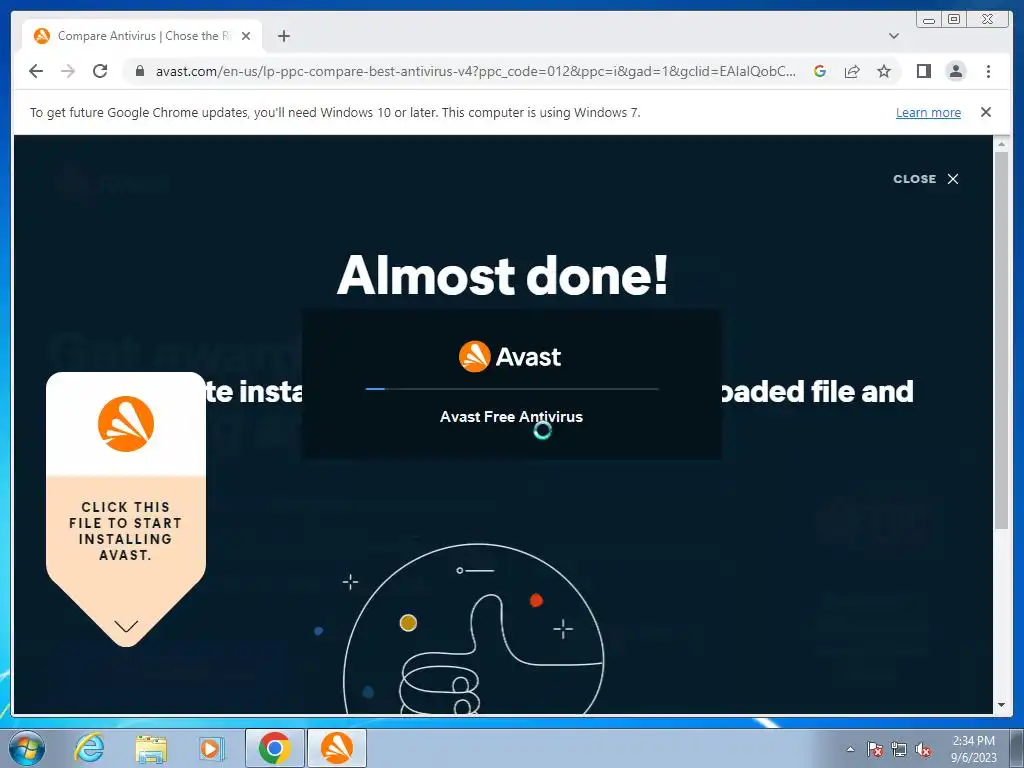Click CLOSE on the Almost done overlay

tap(926, 179)
